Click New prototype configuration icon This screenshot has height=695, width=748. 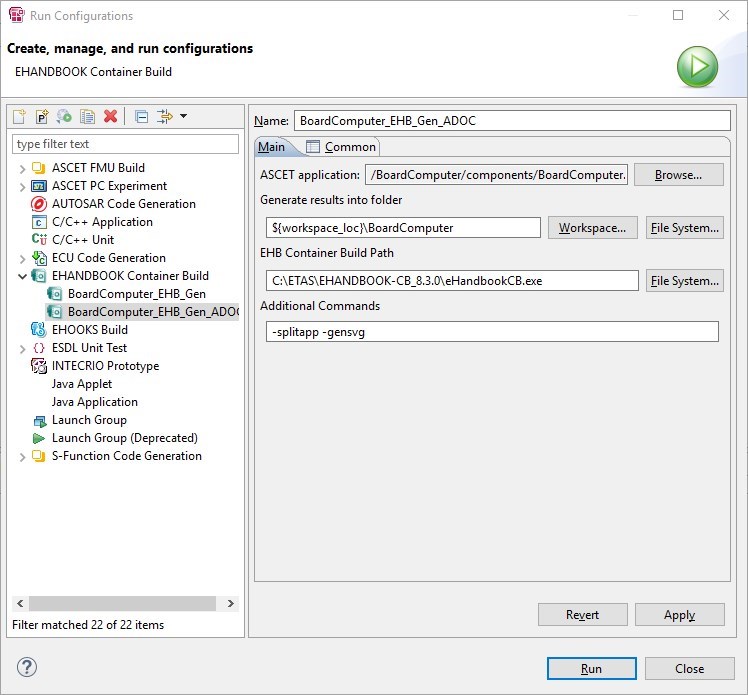(x=42, y=116)
